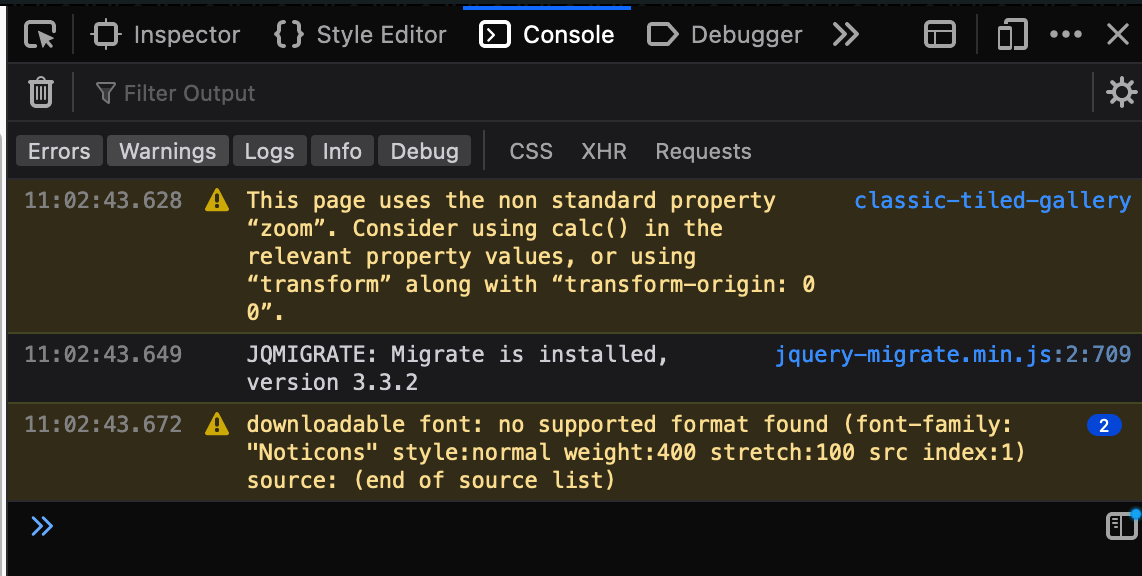
Task: Switch to the Style Editor tab
Action: click(x=360, y=34)
